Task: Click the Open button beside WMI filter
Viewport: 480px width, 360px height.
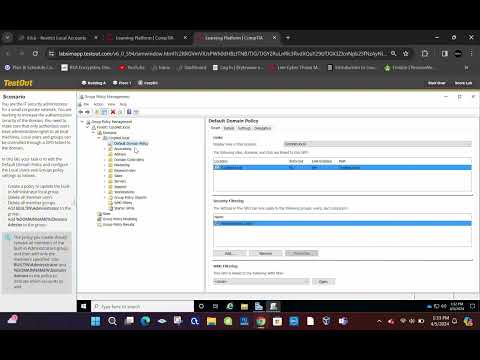Action: pos(324,282)
